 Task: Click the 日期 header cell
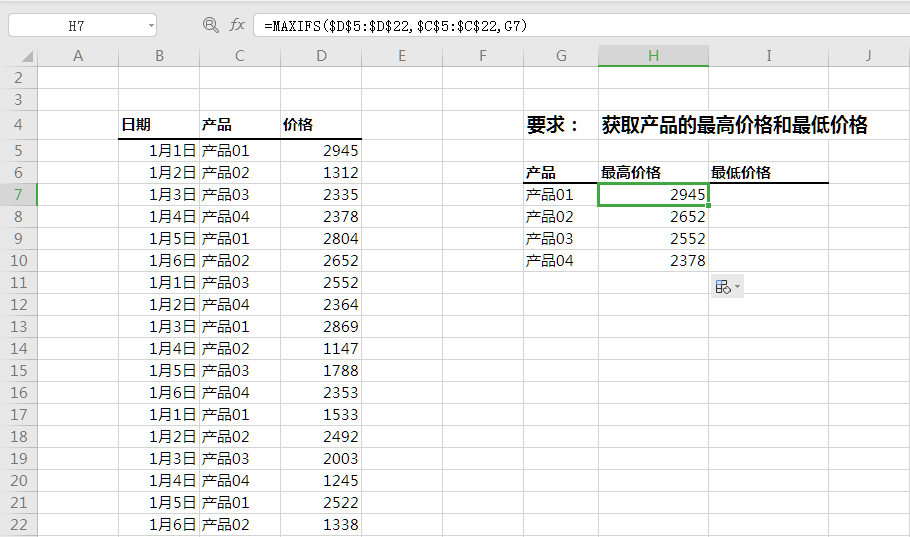(x=159, y=125)
